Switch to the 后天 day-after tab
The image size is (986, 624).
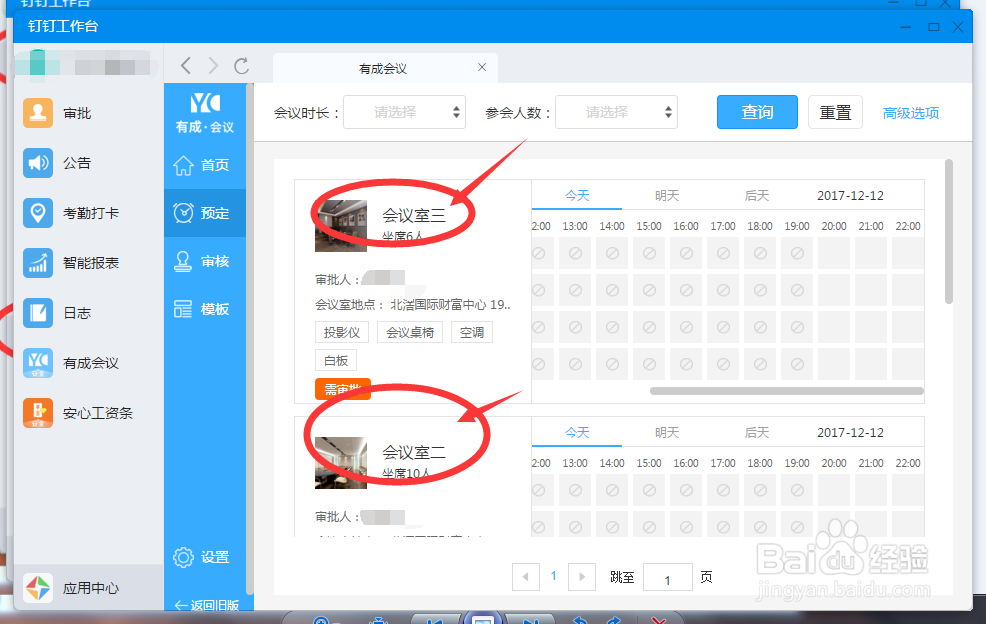coord(757,195)
